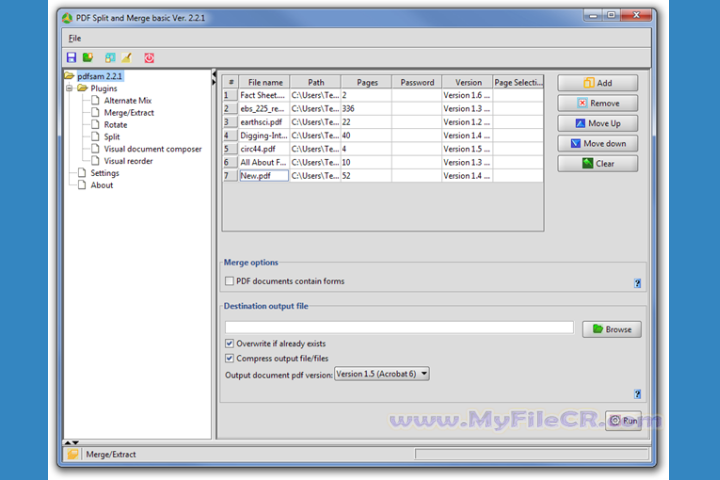Click the Add button
The height and width of the screenshot is (480, 720).
tap(597, 83)
